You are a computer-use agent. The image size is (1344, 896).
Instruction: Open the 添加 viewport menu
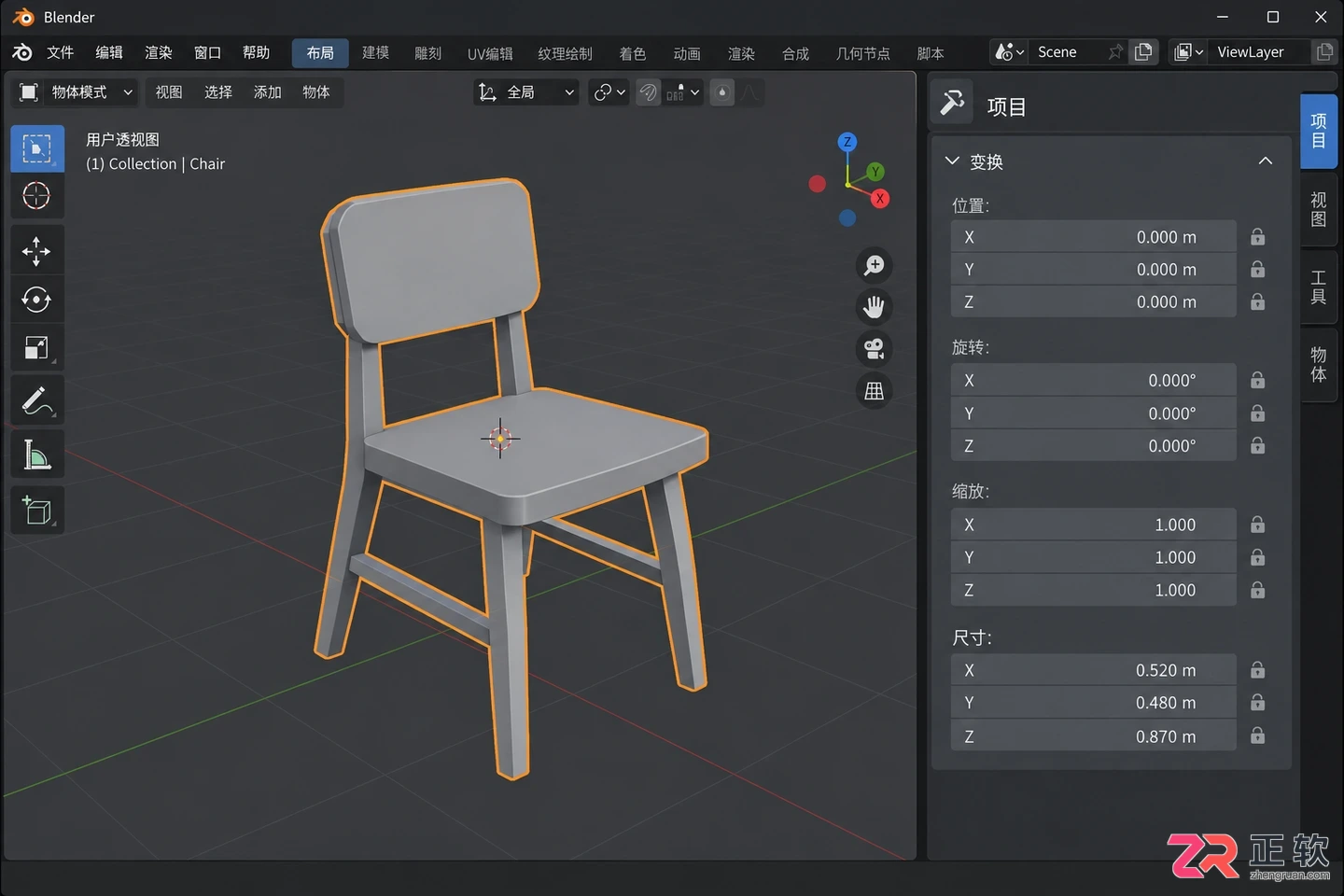268,92
